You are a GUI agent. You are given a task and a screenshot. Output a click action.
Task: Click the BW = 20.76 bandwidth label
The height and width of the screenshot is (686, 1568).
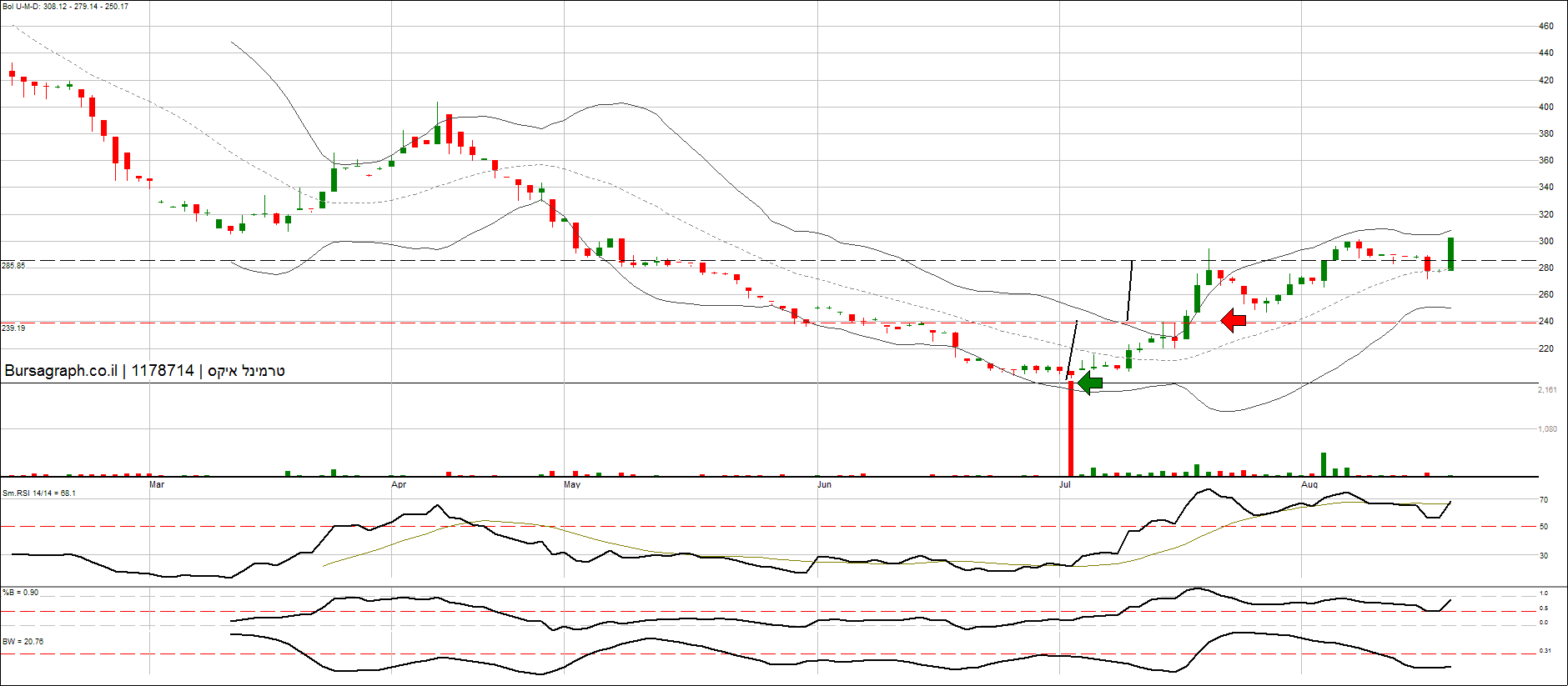[23, 642]
